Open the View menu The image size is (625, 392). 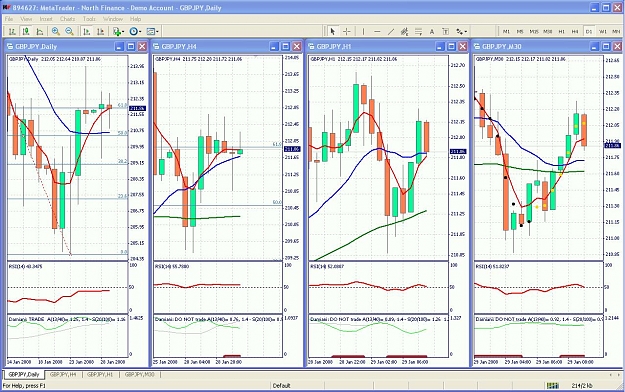point(26,19)
